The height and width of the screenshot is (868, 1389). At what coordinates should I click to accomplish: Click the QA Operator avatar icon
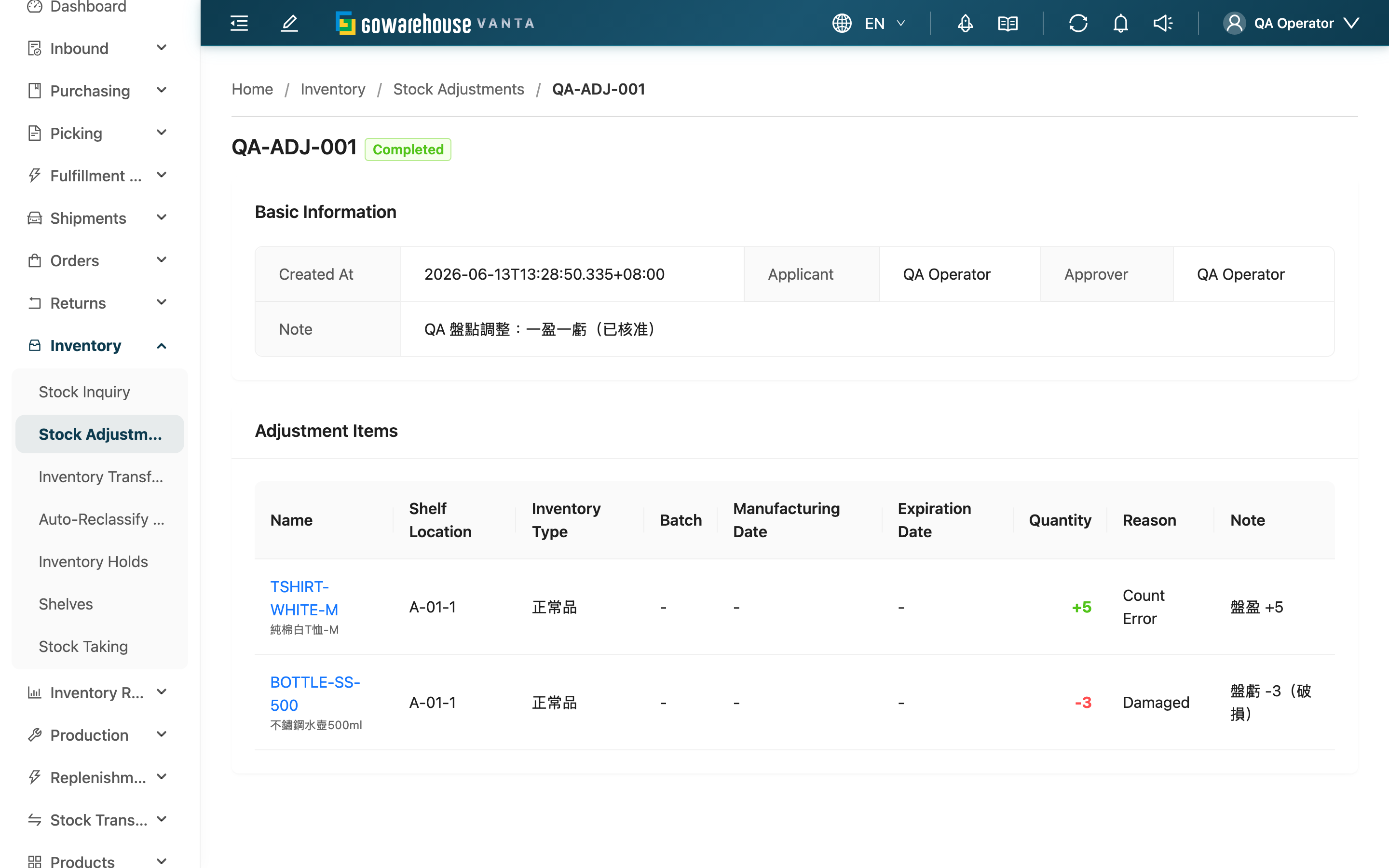[1235, 24]
